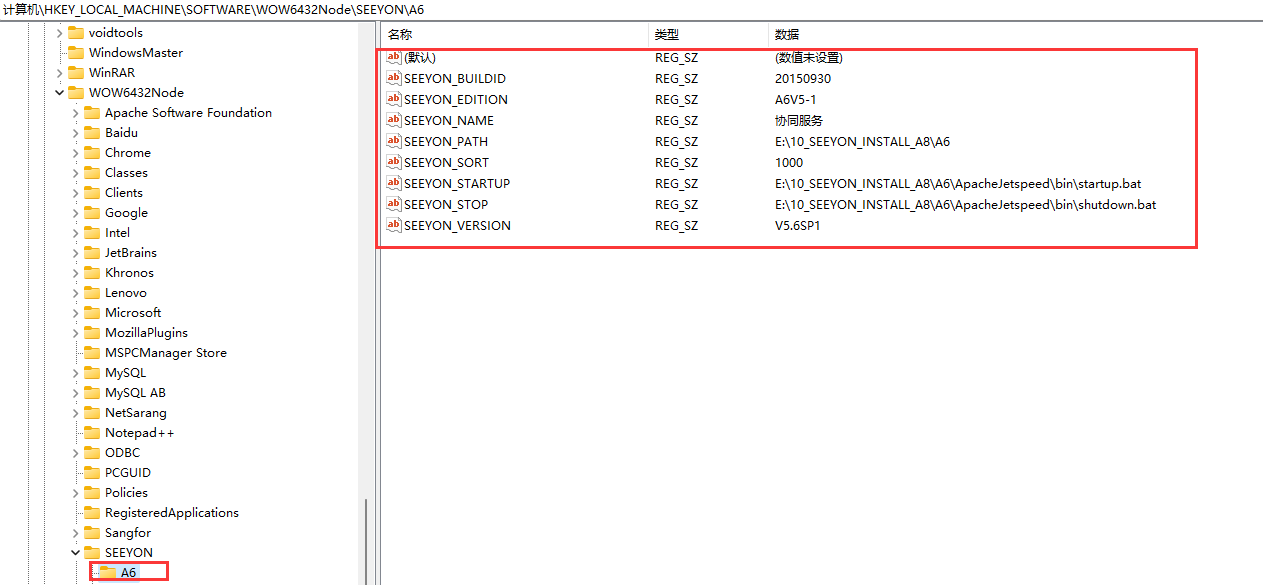The image size is (1263, 585).
Task: Click the string icon beside SEEYON_VERSION
Action: click(x=394, y=225)
